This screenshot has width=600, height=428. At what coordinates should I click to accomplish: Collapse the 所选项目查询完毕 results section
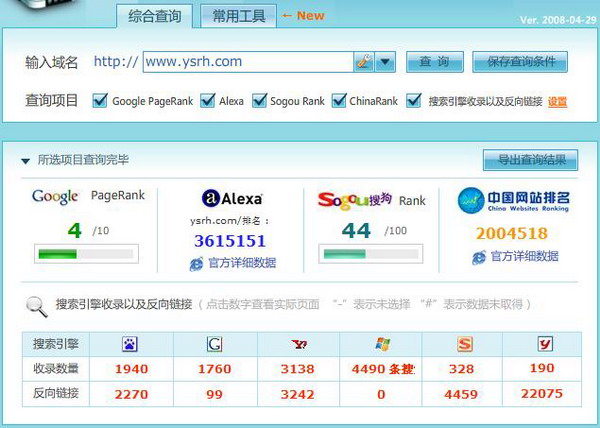point(26,161)
